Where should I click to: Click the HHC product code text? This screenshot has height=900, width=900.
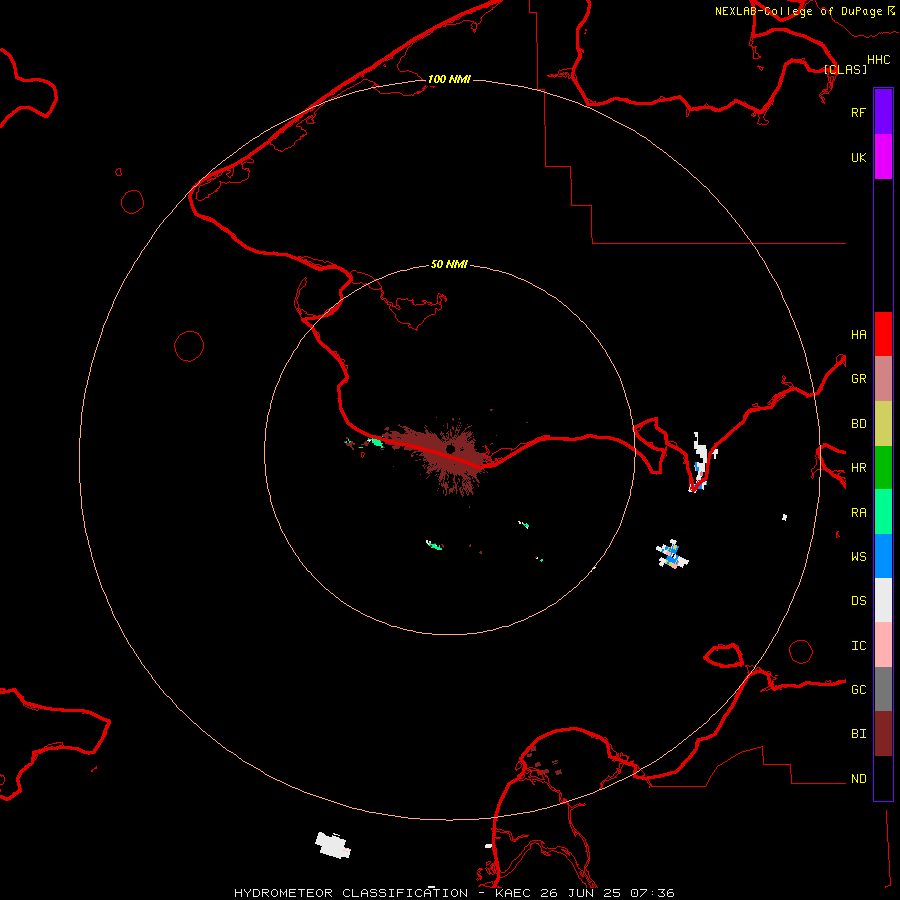pos(879,60)
